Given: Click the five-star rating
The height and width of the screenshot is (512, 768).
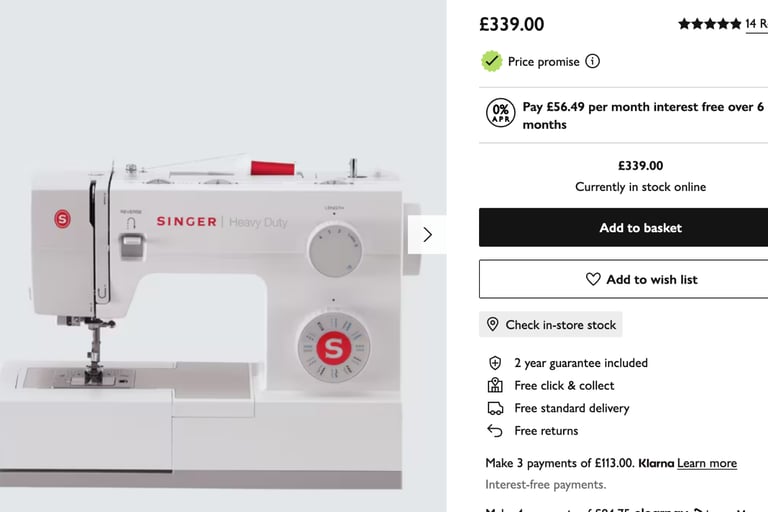Looking at the screenshot, I should click(709, 24).
